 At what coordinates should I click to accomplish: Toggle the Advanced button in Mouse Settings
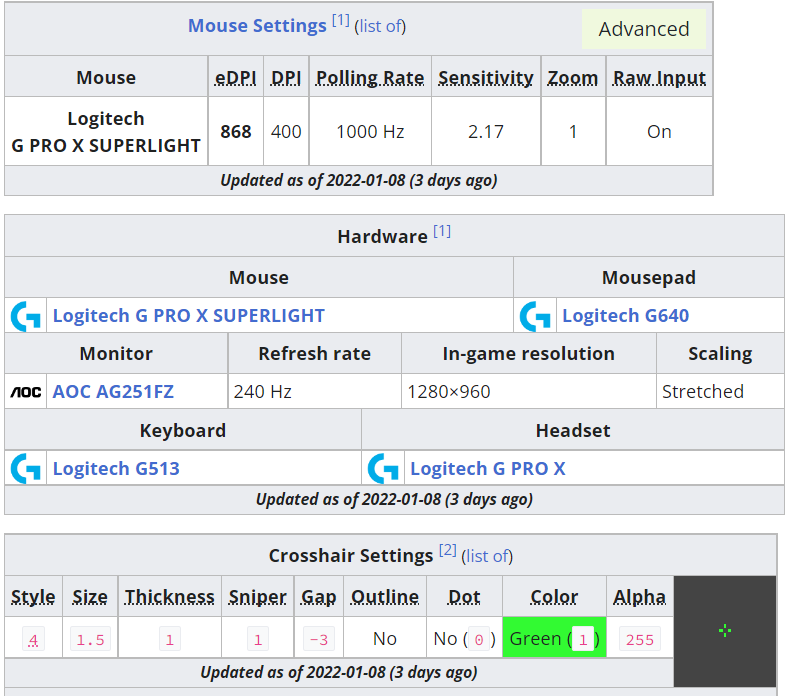click(644, 29)
